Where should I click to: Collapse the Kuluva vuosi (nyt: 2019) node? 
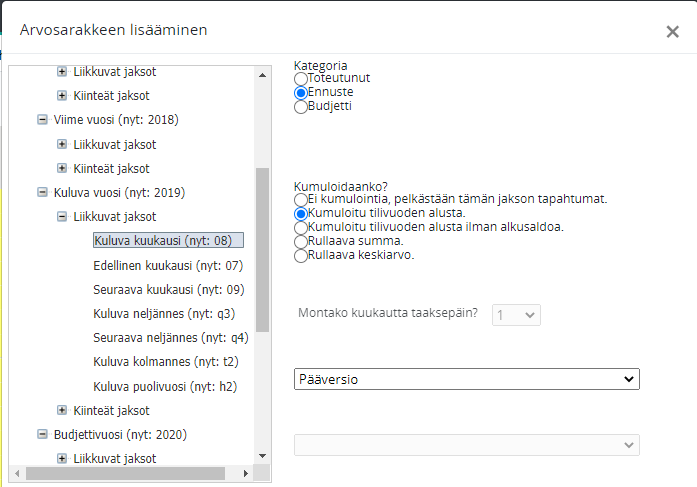pyautogui.click(x=42, y=193)
